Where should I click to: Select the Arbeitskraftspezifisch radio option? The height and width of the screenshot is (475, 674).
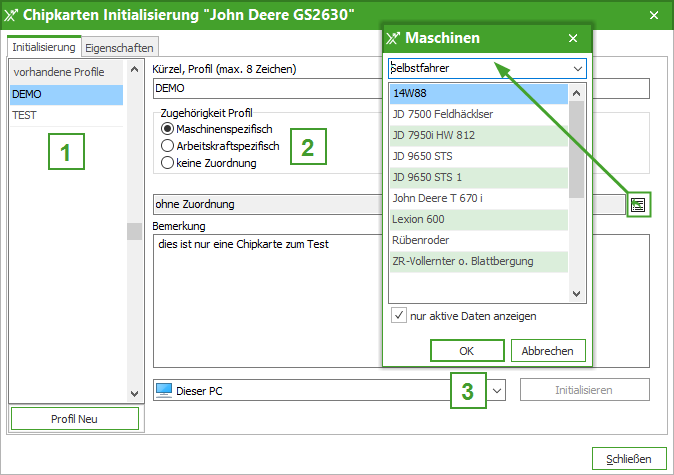tap(168, 146)
